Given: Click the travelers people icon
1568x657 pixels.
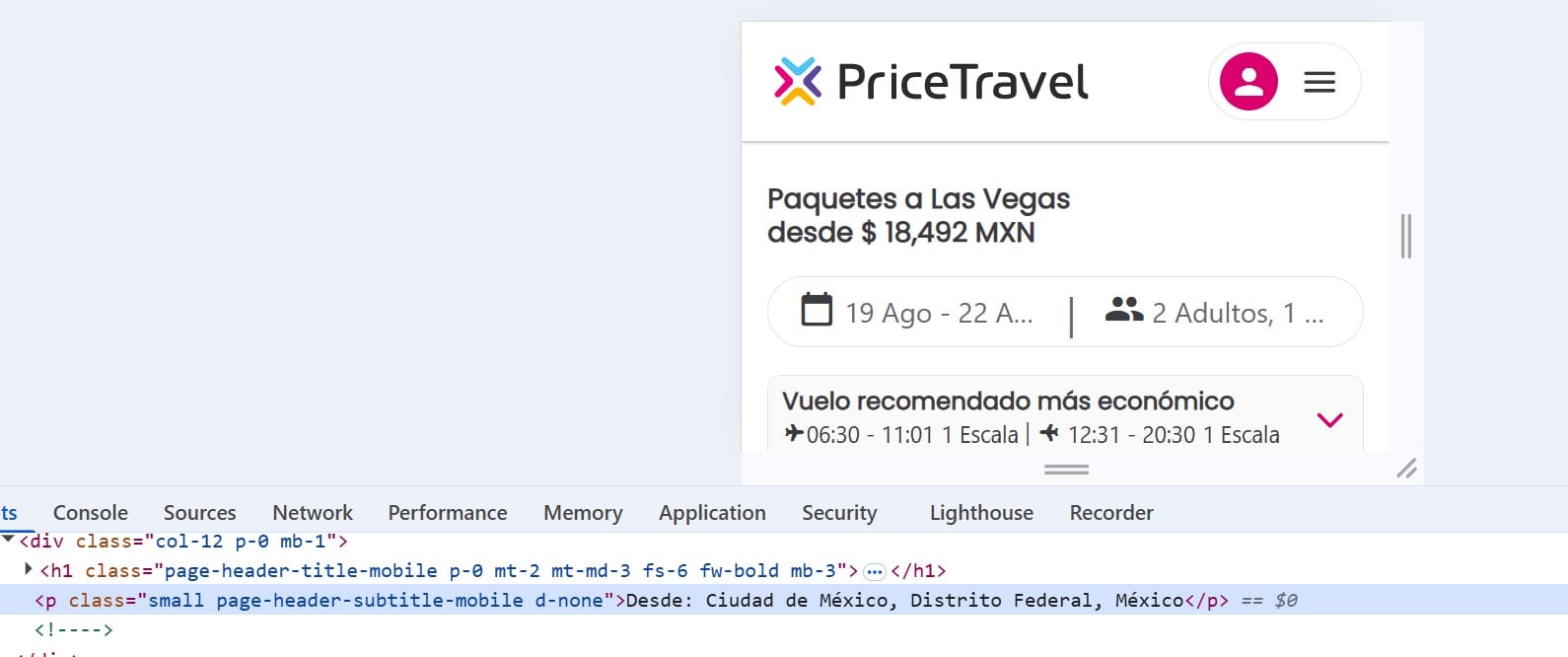Looking at the screenshot, I should coord(1124,310).
